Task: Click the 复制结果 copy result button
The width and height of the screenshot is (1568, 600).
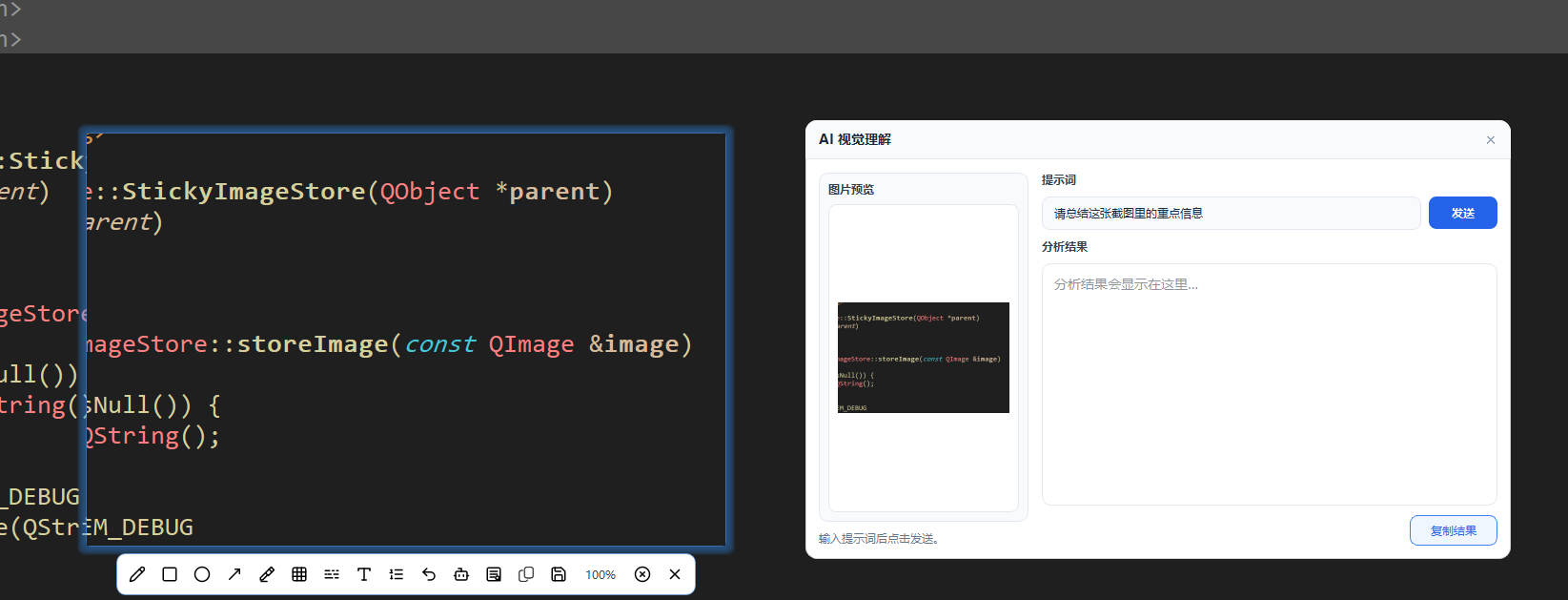Action: coord(1454,530)
